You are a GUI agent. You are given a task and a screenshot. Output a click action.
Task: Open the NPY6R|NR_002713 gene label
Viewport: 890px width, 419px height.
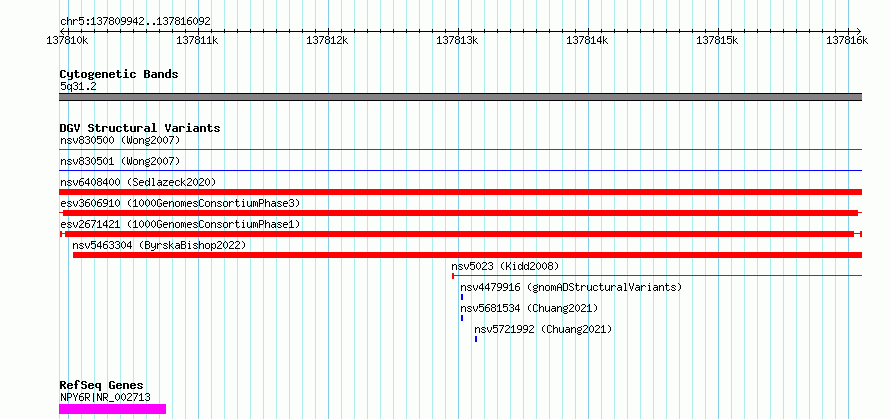pyautogui.click(x=105, y=397)
